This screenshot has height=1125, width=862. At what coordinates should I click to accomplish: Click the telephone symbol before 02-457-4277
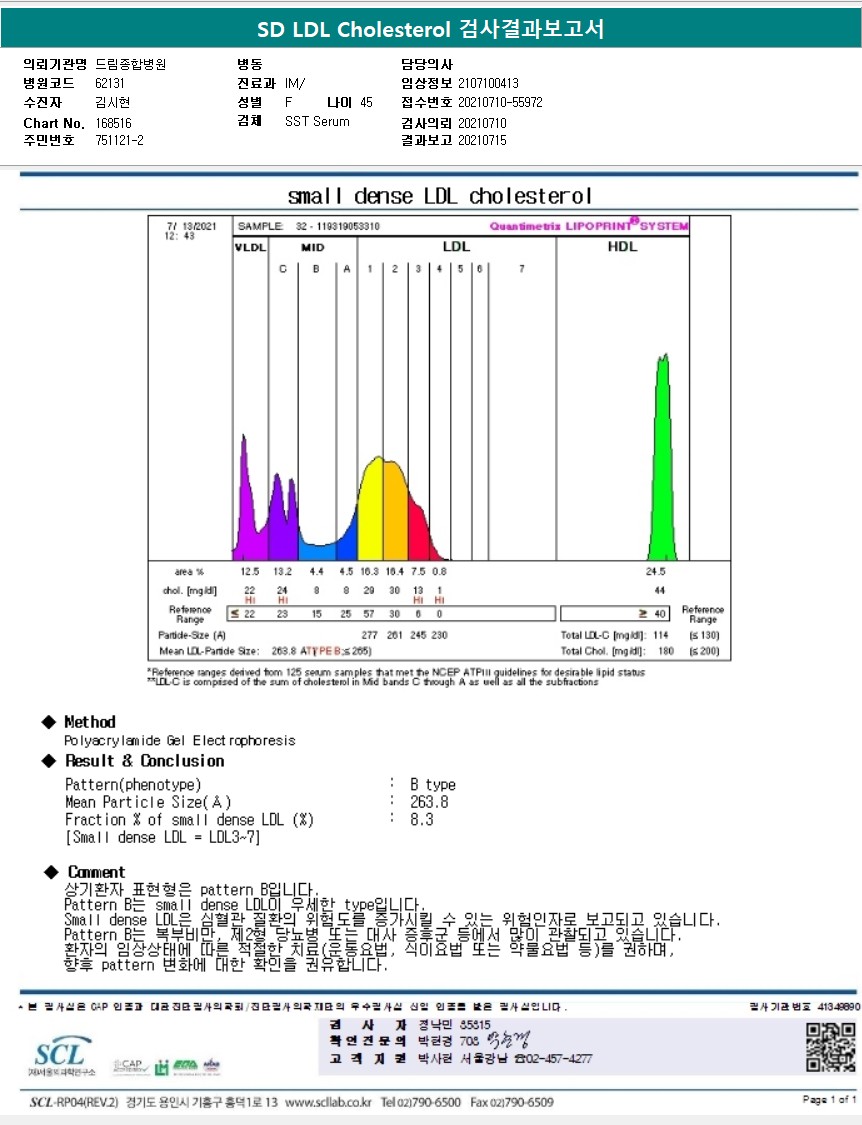click(x=519, y=1058)
